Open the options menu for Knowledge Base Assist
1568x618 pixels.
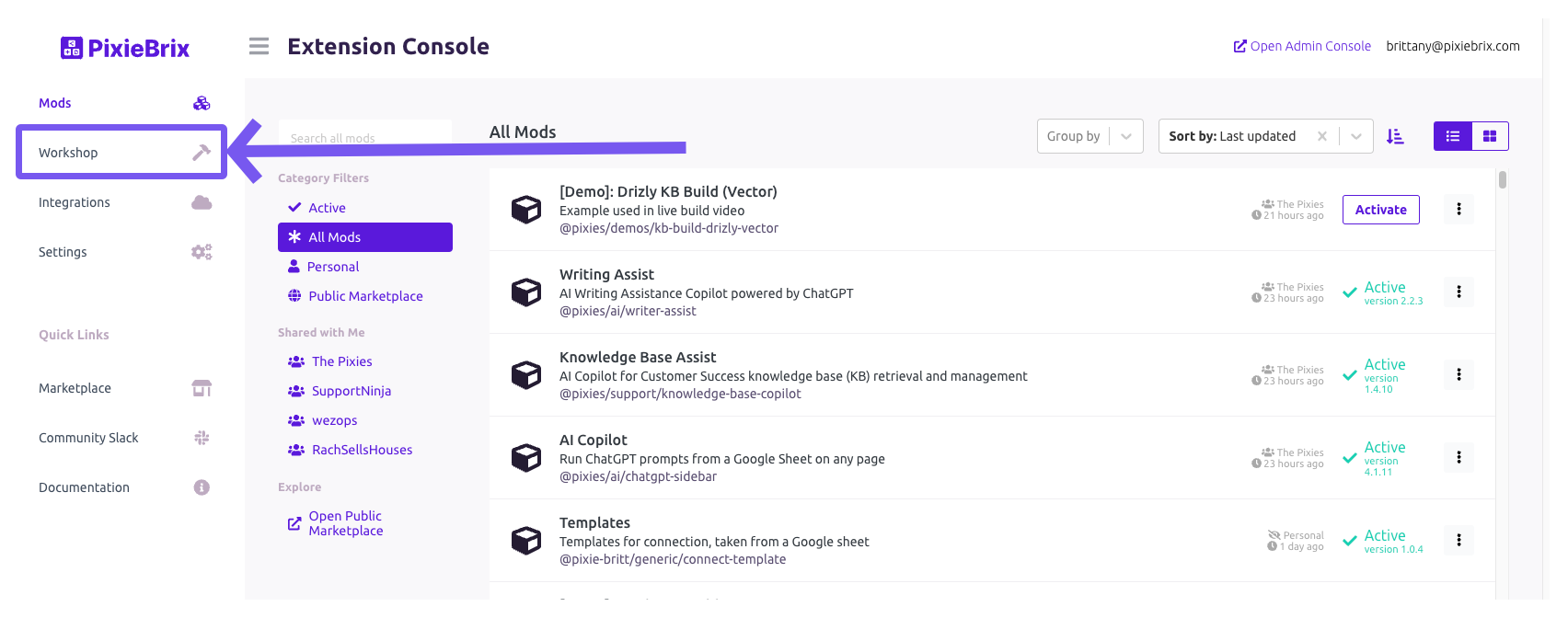[1458, 374]
